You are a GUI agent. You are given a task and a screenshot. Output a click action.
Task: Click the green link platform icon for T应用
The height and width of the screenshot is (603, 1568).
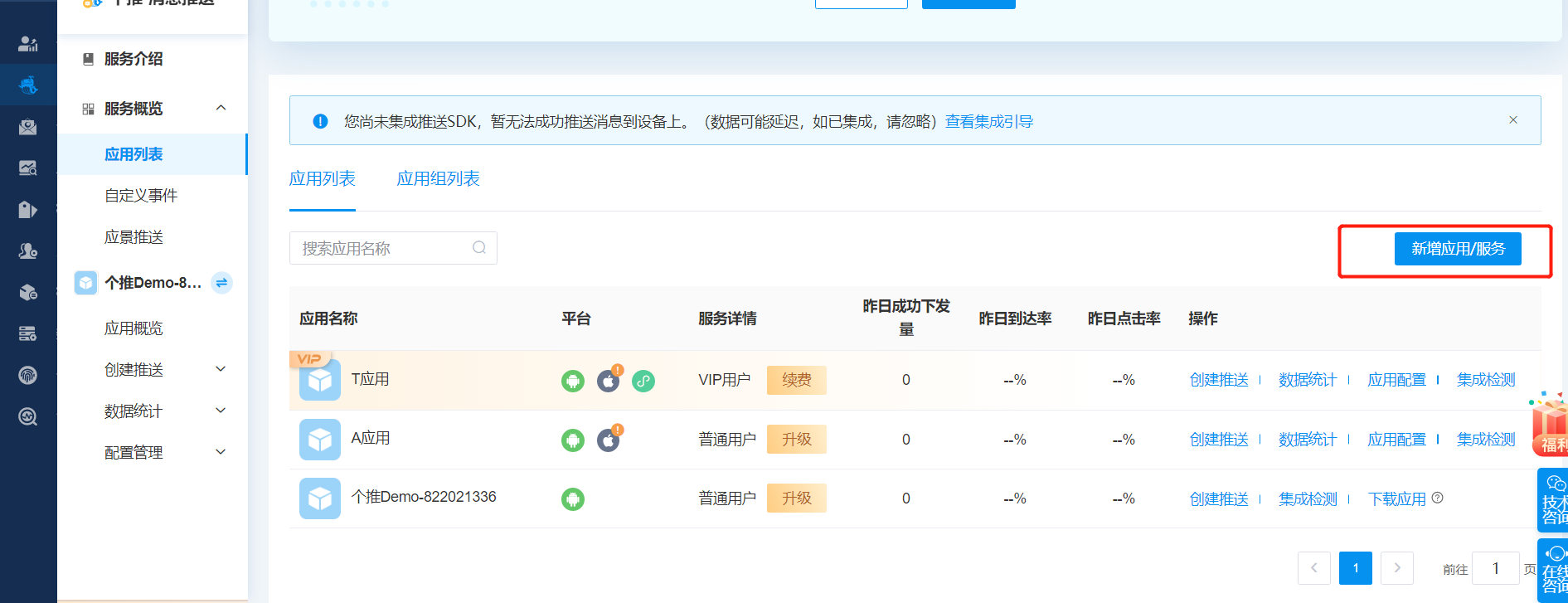[643, 381]
